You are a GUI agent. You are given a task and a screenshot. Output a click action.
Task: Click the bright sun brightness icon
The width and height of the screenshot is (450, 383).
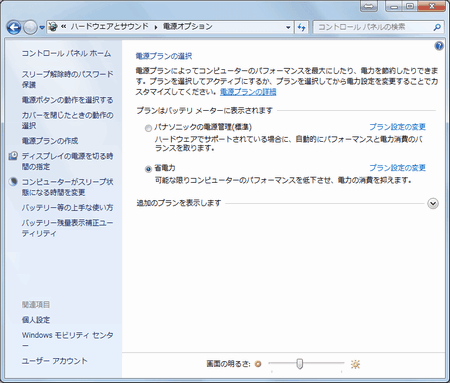(x=355, y=364)
